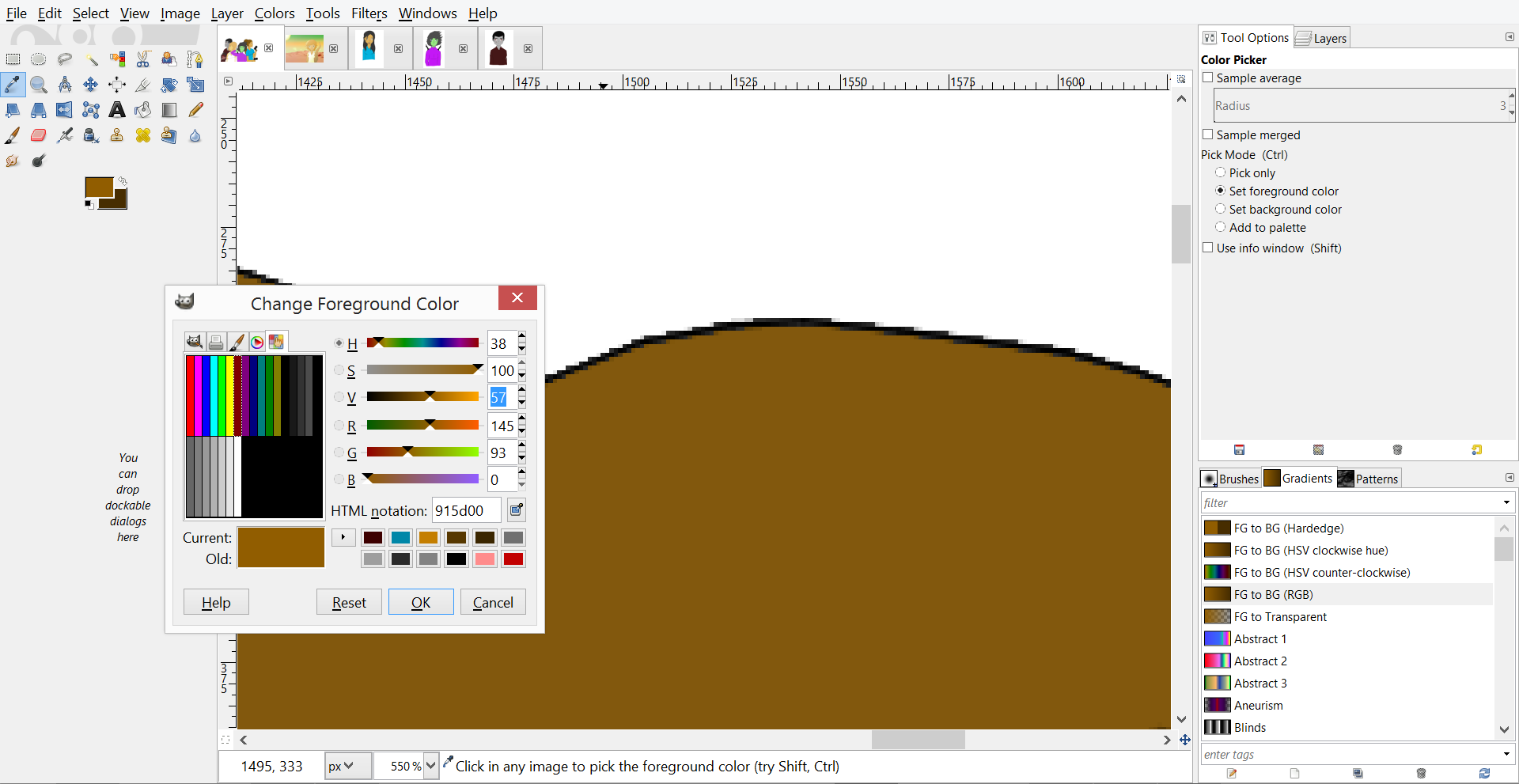Select the Crop tool
Screen dimensions: 1519x784
pyautogui.click(x=143, y=85)
